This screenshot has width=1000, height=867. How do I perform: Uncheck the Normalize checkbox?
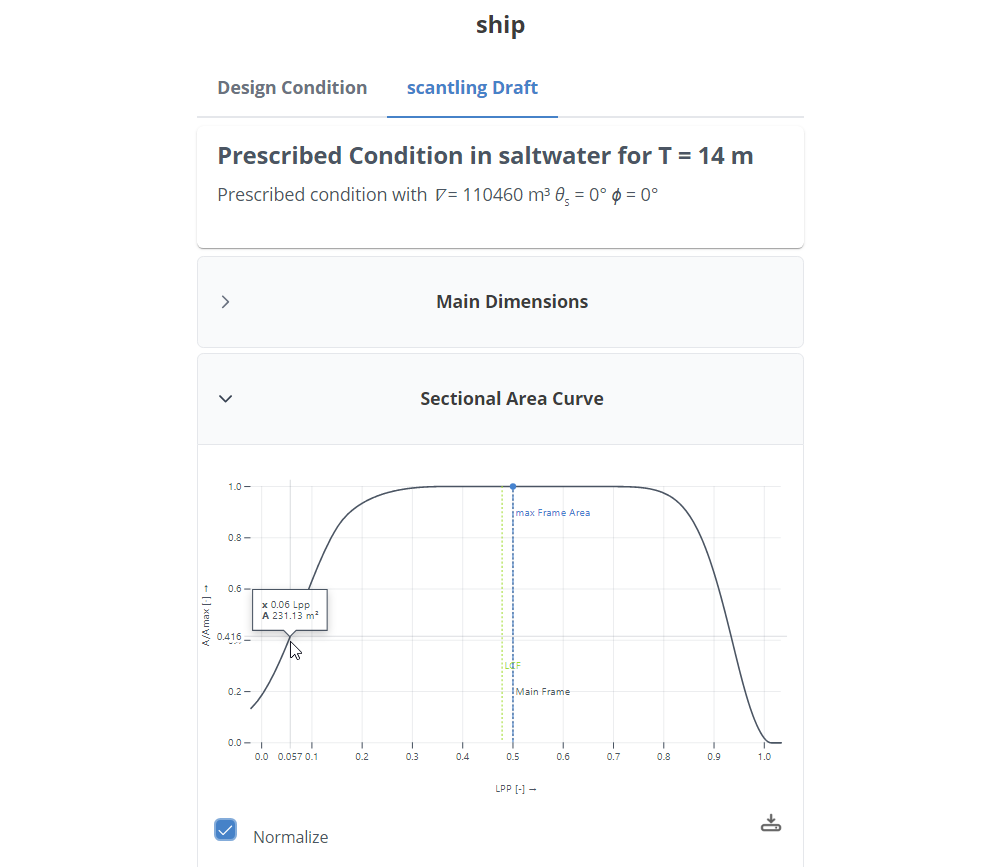[x=225, y=829]
